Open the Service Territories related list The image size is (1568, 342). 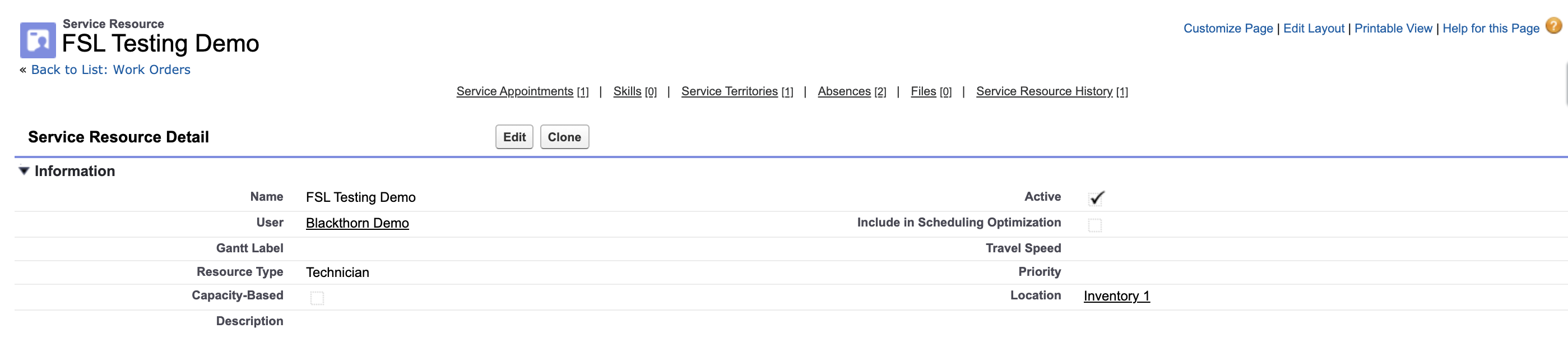click(729, 91)
